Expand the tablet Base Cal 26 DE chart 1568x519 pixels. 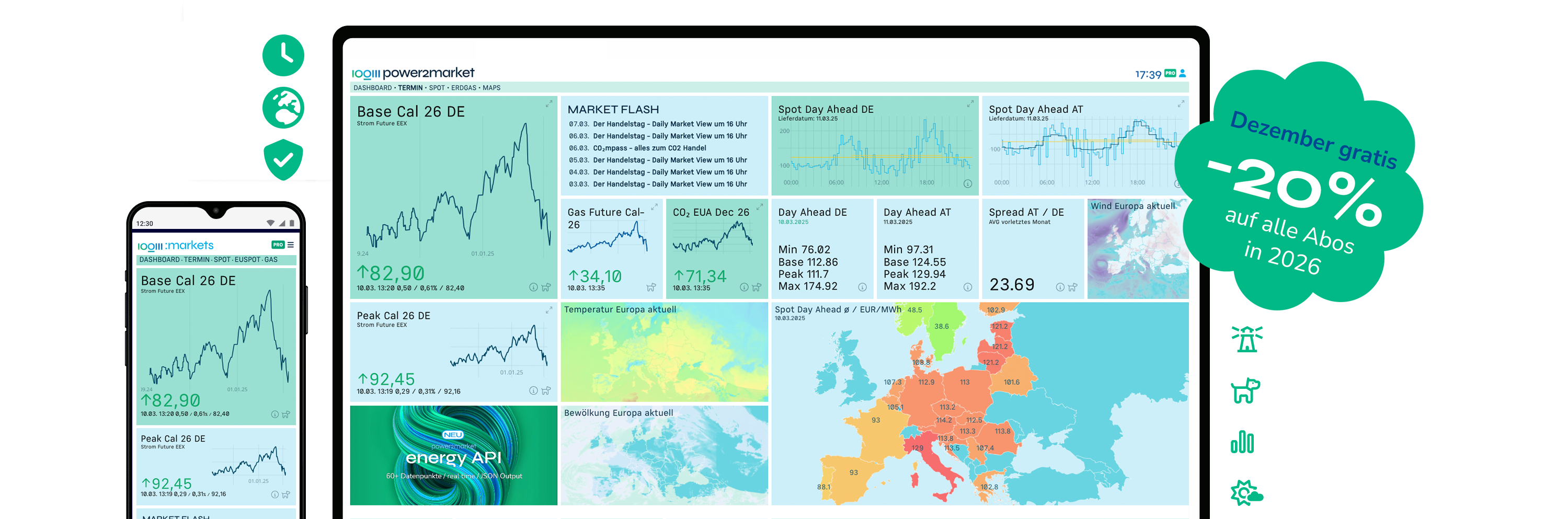(x=548, y=104)
